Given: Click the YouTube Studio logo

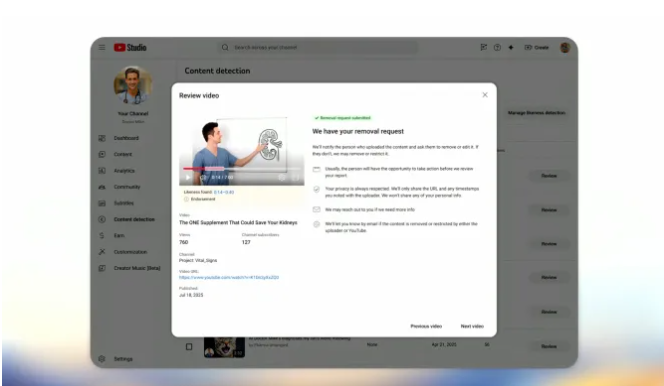Looking at the screenshot, I should click(130, 47).
